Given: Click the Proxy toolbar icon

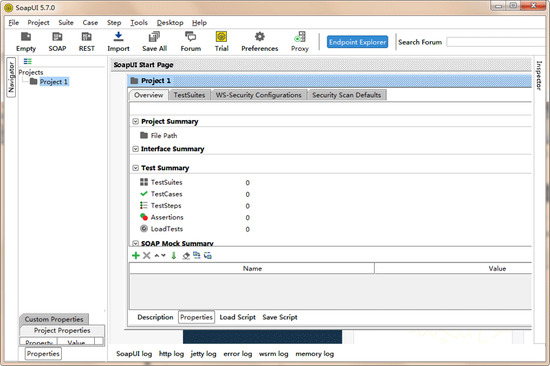Looking at the screenshot, I should tap(300, 37).
